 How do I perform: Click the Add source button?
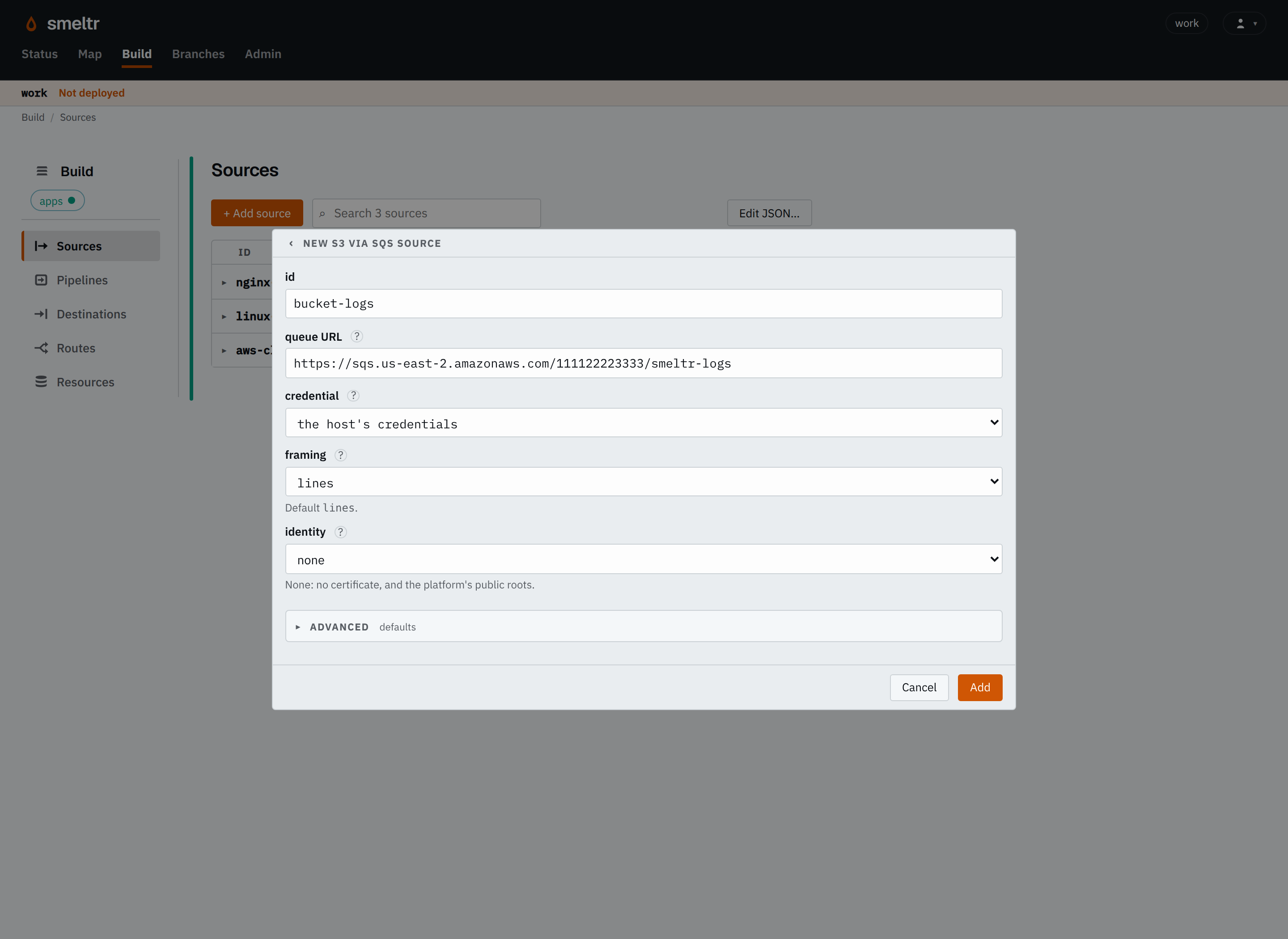(x=257, y=213)
